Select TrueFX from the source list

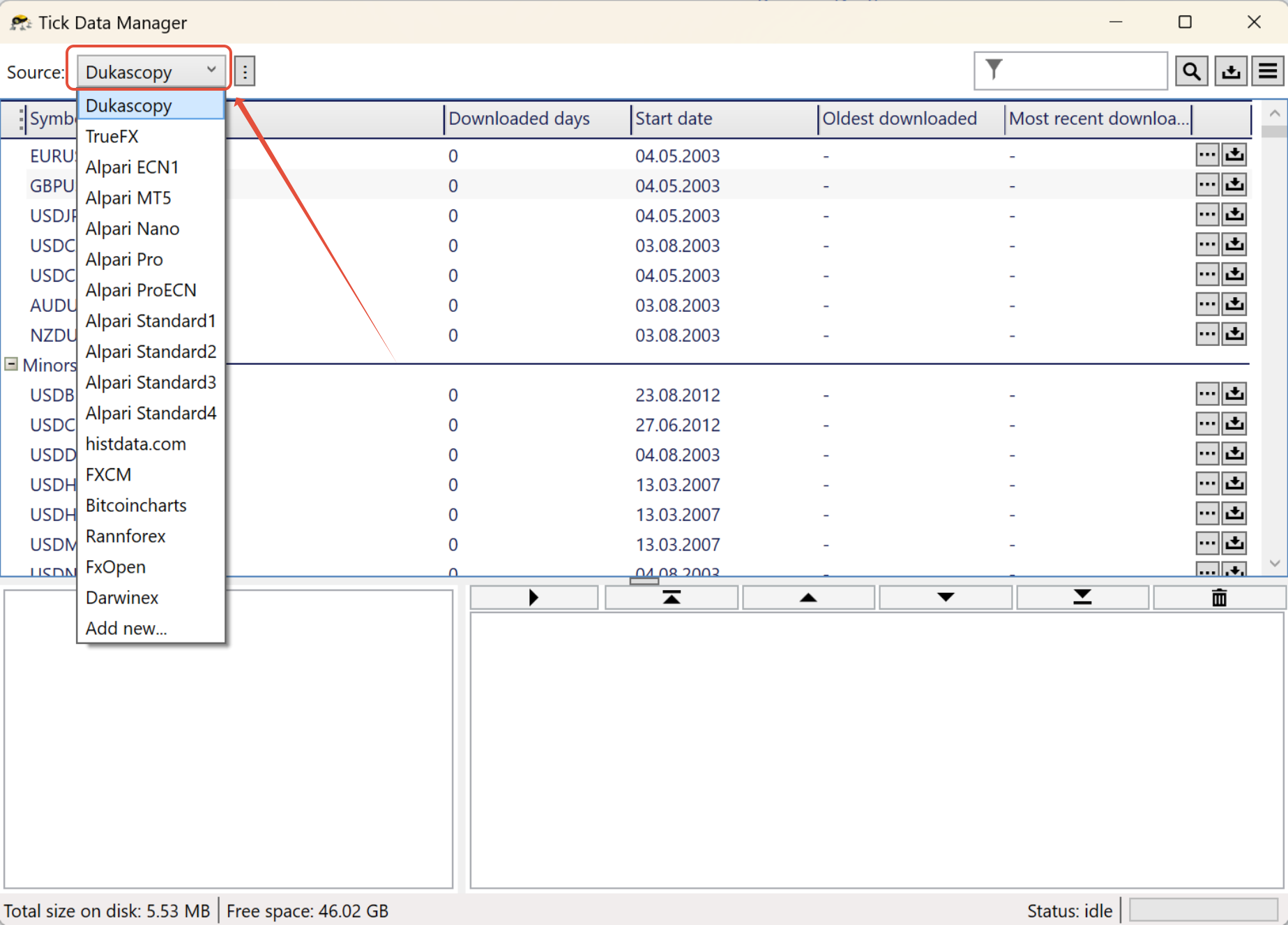pos(151,136)
